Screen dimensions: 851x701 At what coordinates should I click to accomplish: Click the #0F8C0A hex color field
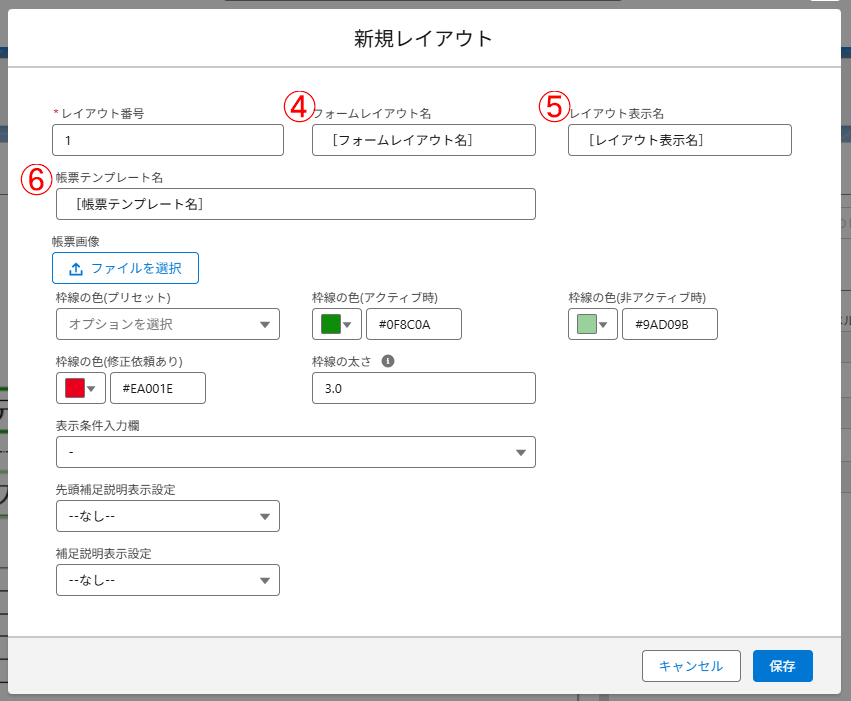(413, 324)
